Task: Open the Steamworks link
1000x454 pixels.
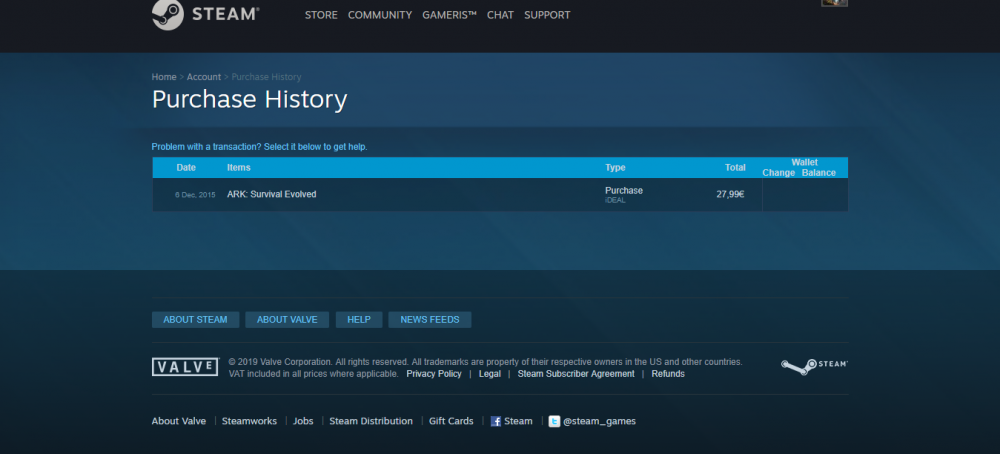Action: (x=249, y=421)
